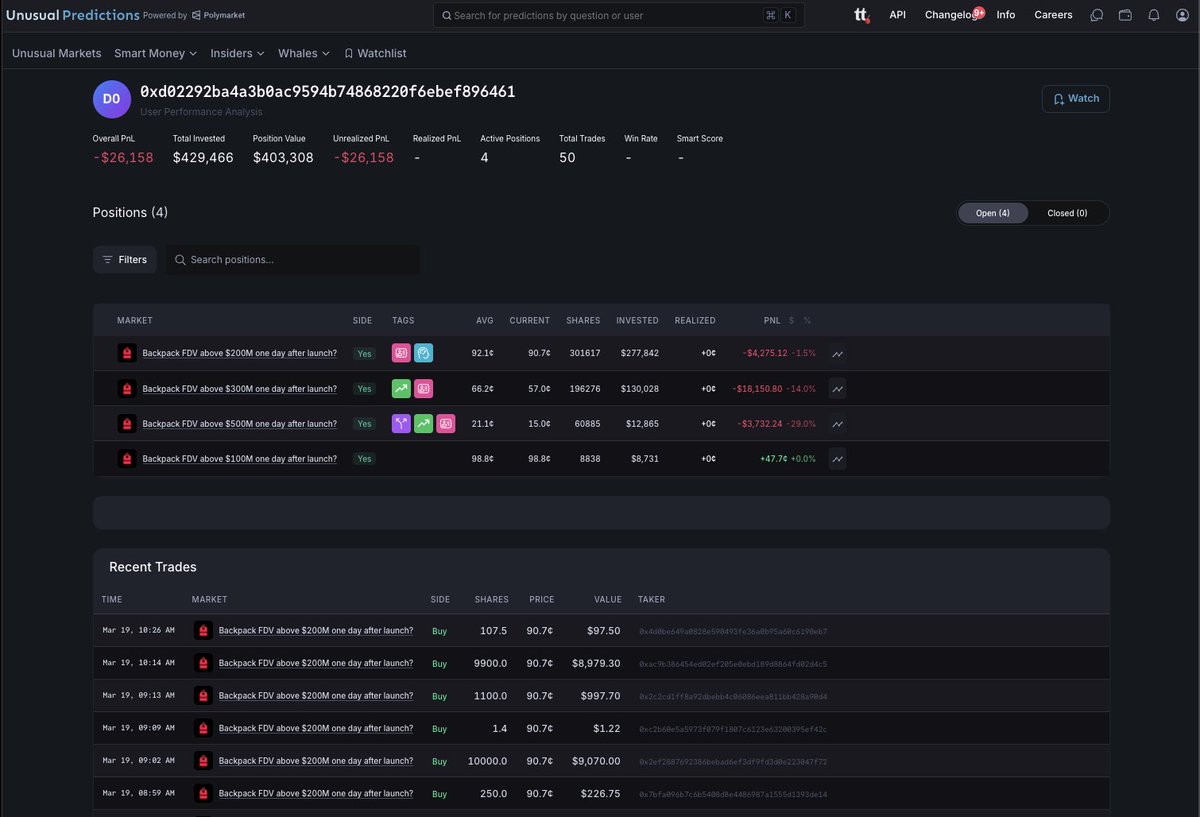
Task: Expand the Insiders dropdown menu
Action: click(237, 53)
